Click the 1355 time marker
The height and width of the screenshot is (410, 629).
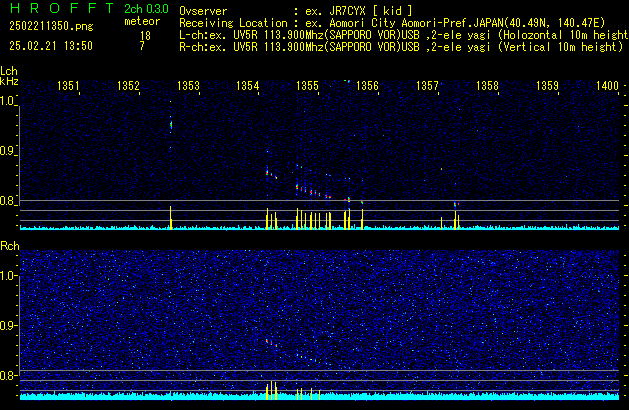(x=308, y=86)
